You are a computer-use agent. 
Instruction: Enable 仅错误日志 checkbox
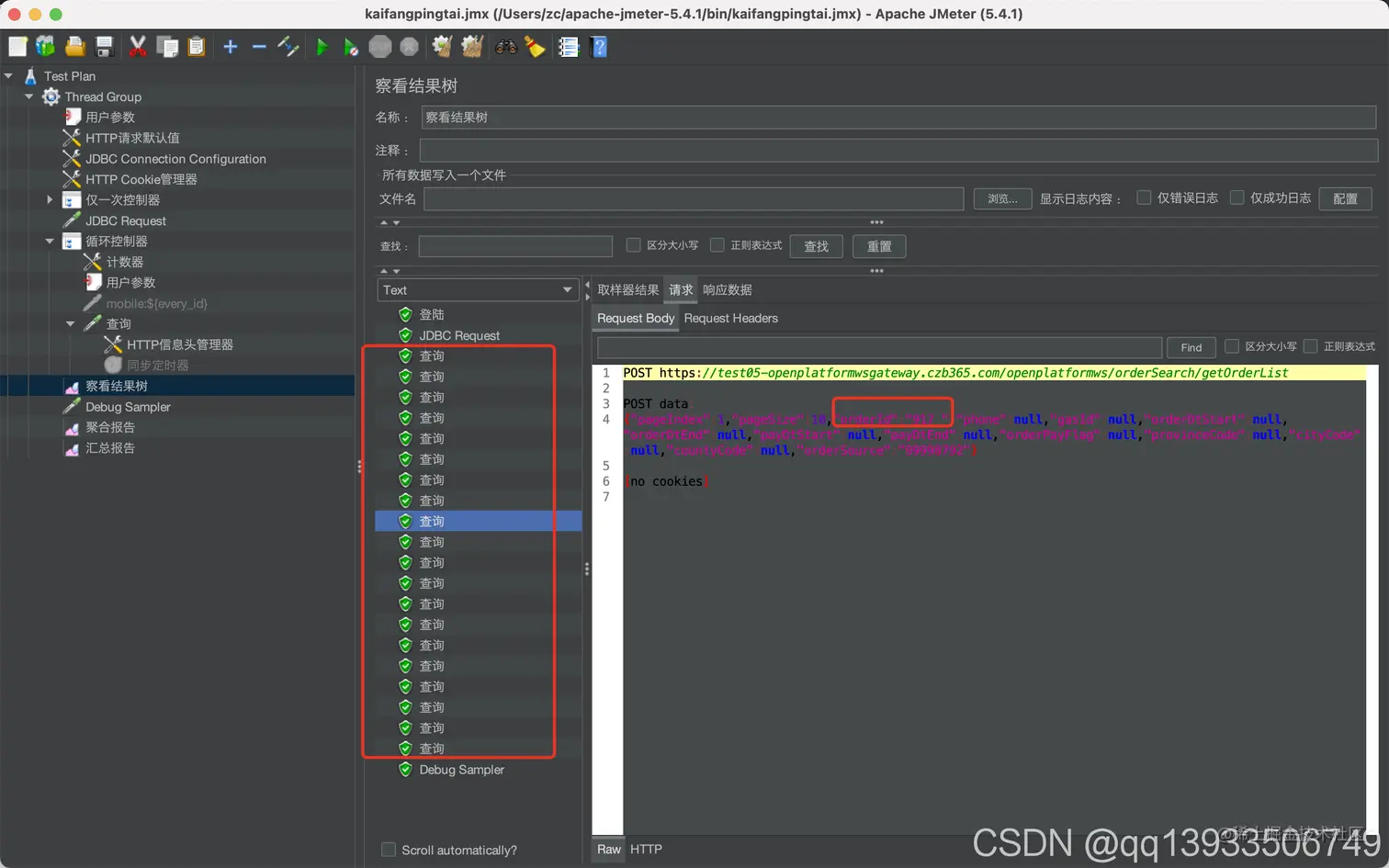tap(1144, 197)
